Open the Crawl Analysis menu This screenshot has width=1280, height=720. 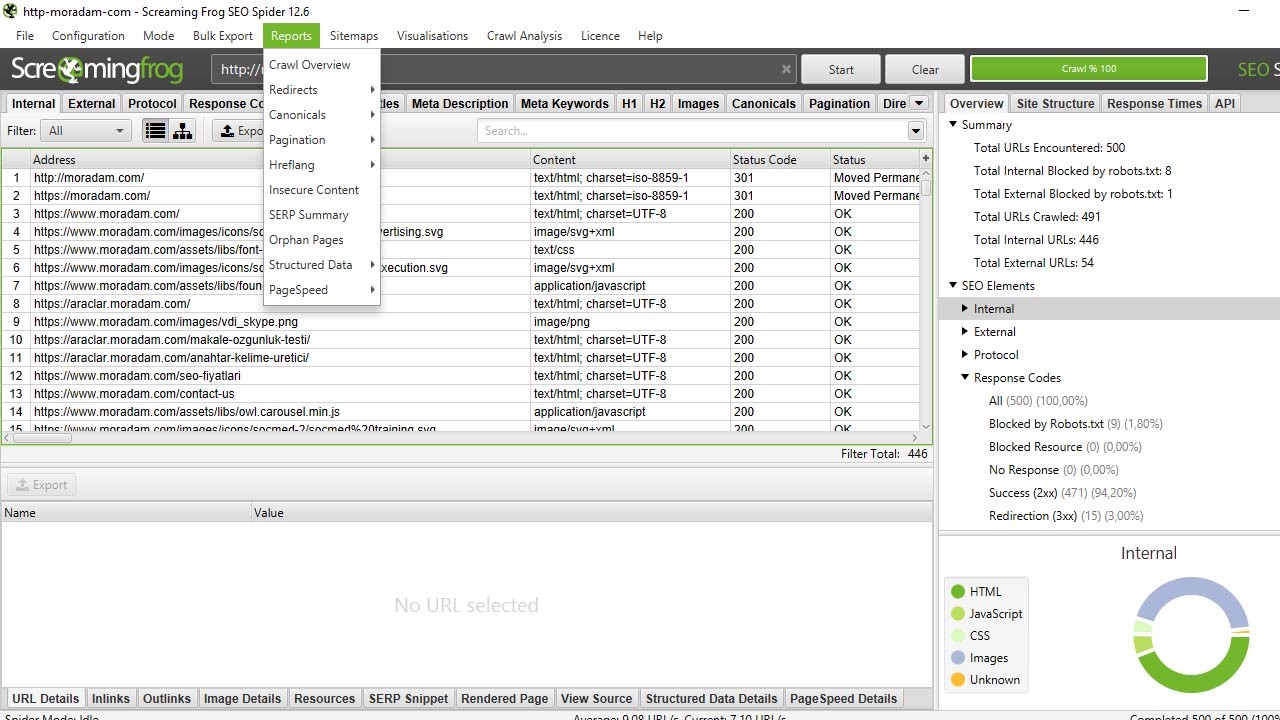(524, 36)
